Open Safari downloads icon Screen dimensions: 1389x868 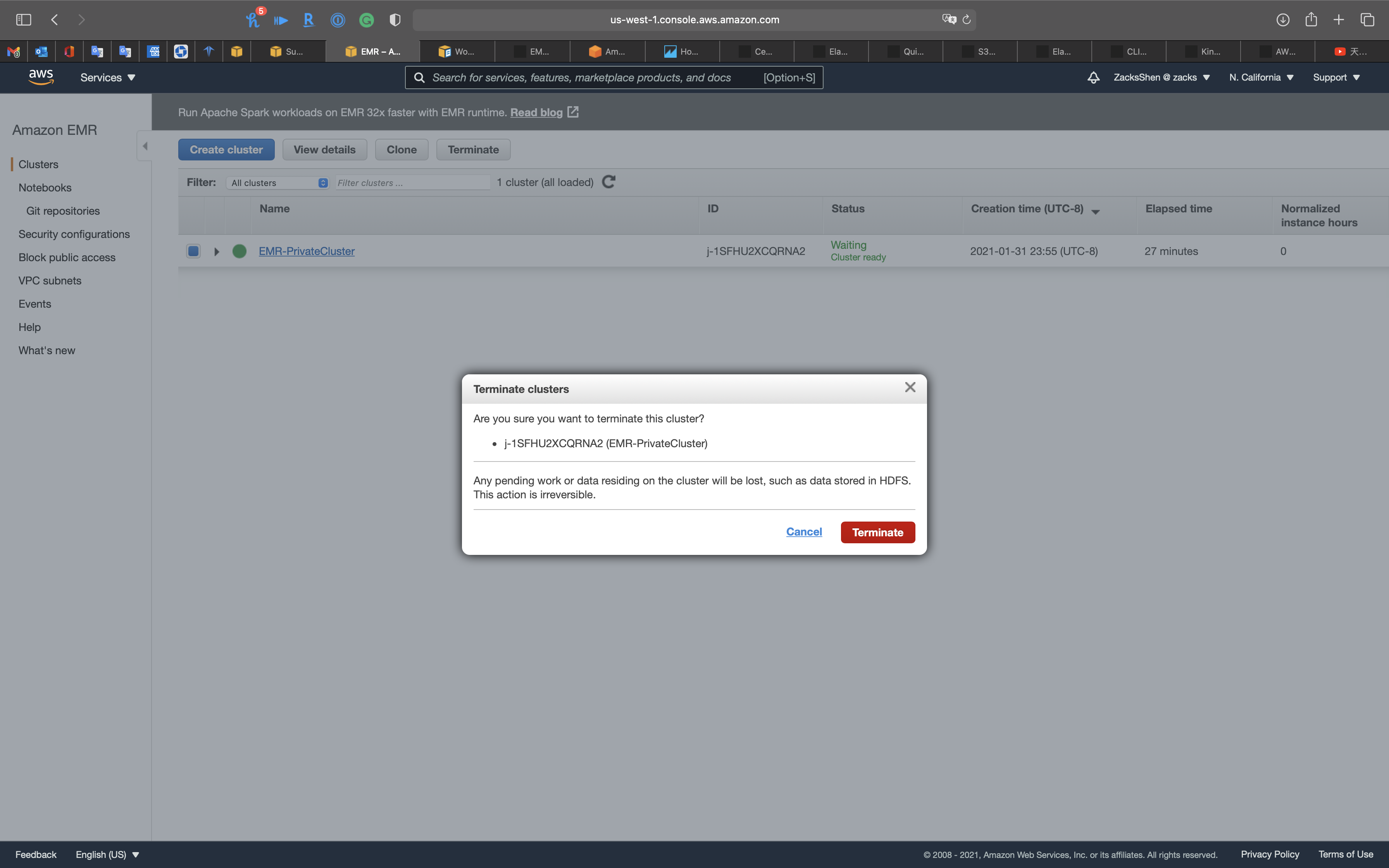(x=1283, y=19)
